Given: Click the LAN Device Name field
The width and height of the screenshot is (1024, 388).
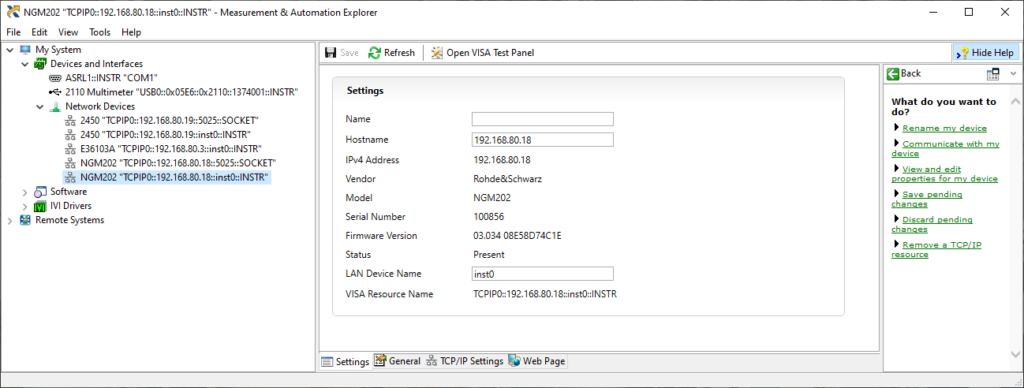Looking at the screenshot, I should (543, 274).
